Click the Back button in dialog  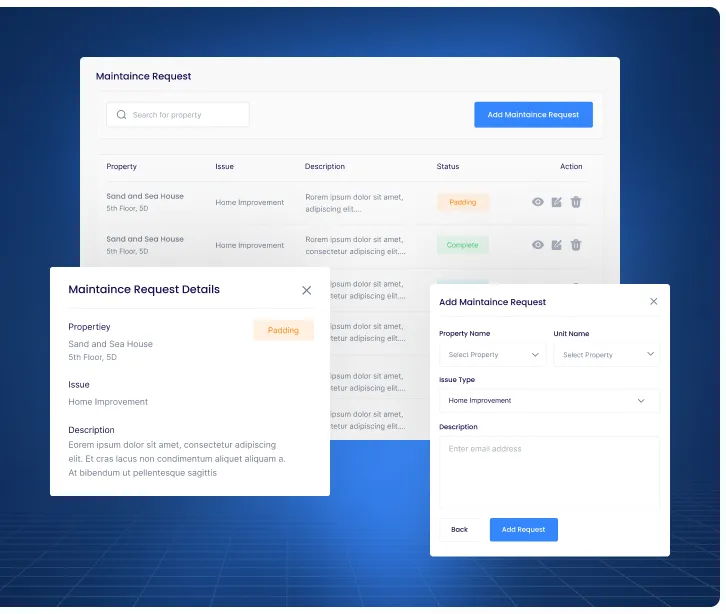[x=459, y=529]
